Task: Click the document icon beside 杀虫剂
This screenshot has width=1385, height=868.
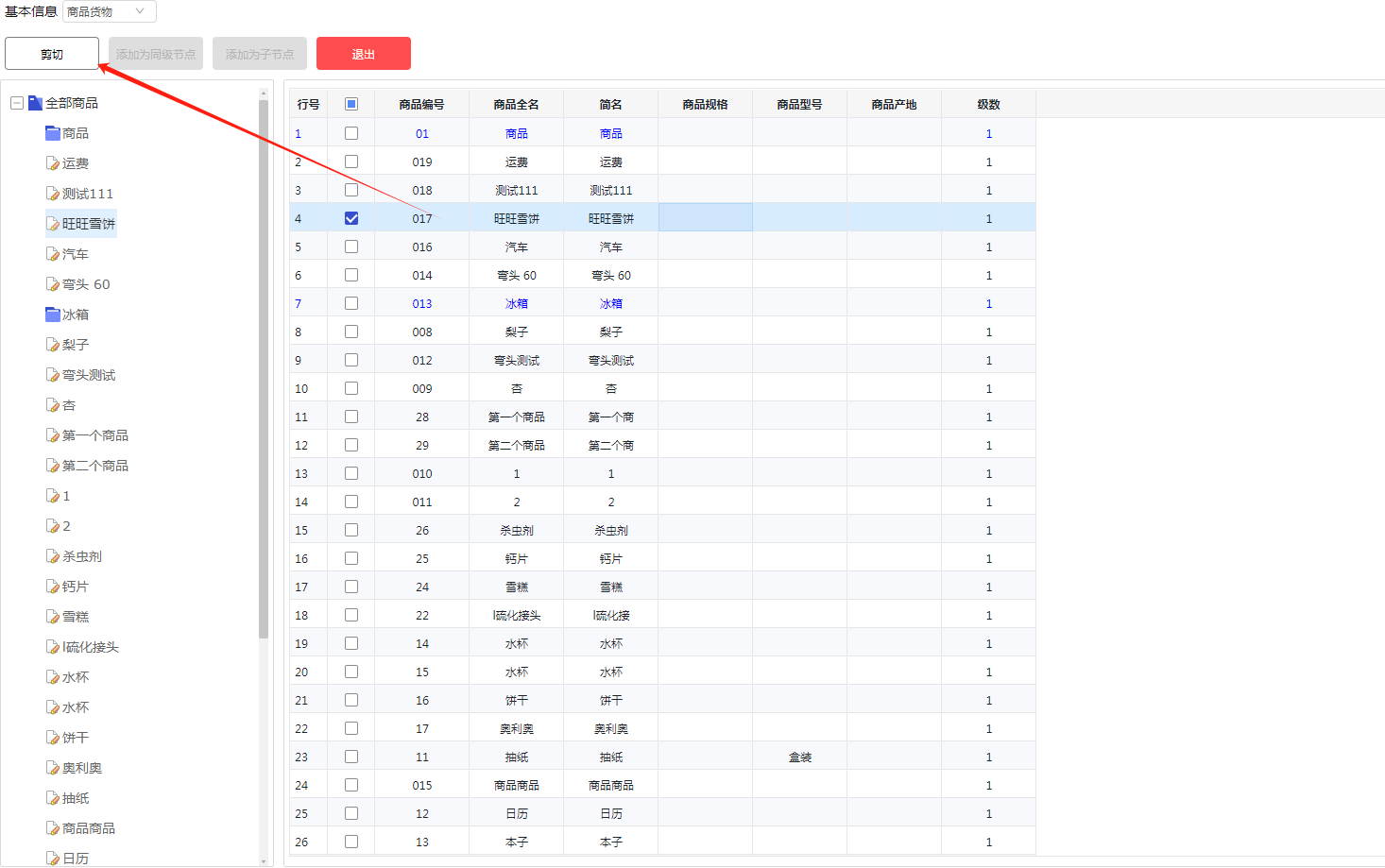Action: [x=53, y=556]
